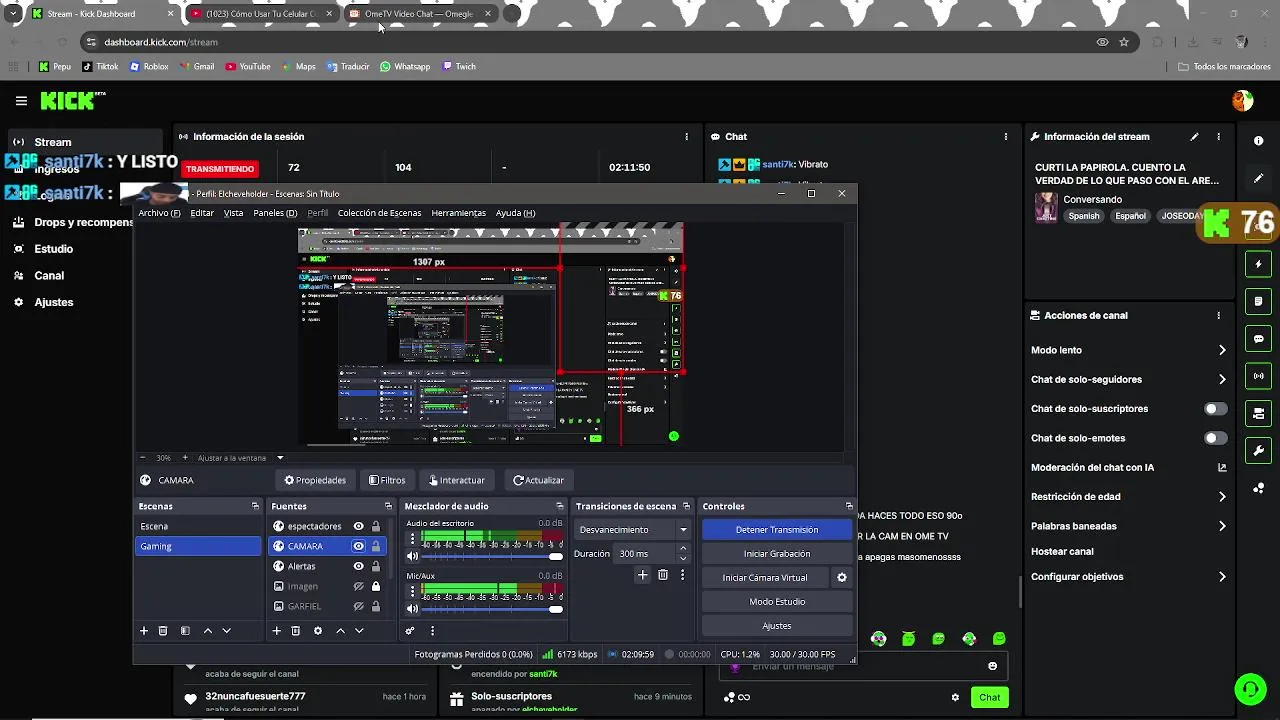Unlock the imagen source lock
This screenshot has width=1280, height=720.
[x=376, y=586]
